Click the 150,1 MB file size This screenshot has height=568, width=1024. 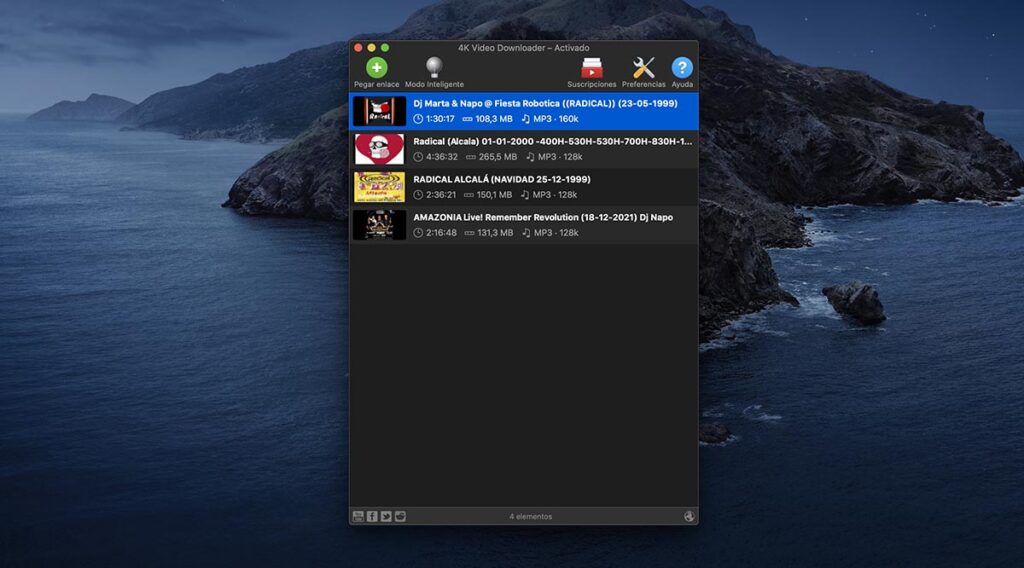click(x=494, y=195)
